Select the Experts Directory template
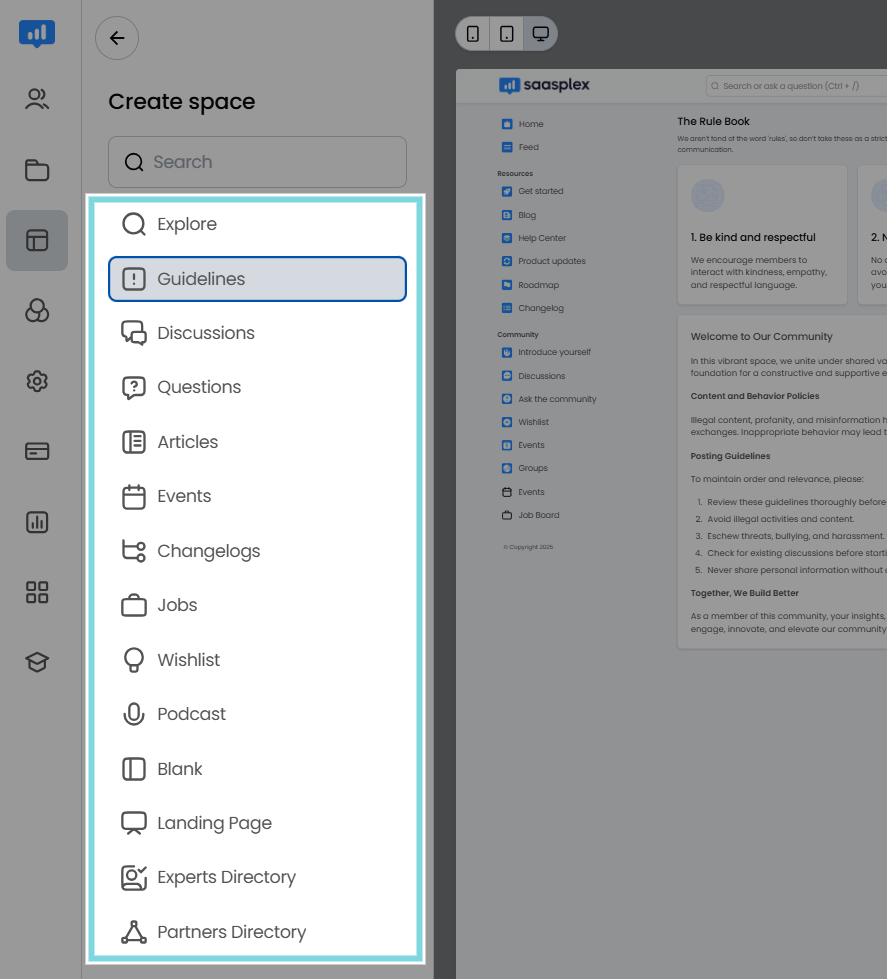Screen dimensions: 887x979 point(257,878)
